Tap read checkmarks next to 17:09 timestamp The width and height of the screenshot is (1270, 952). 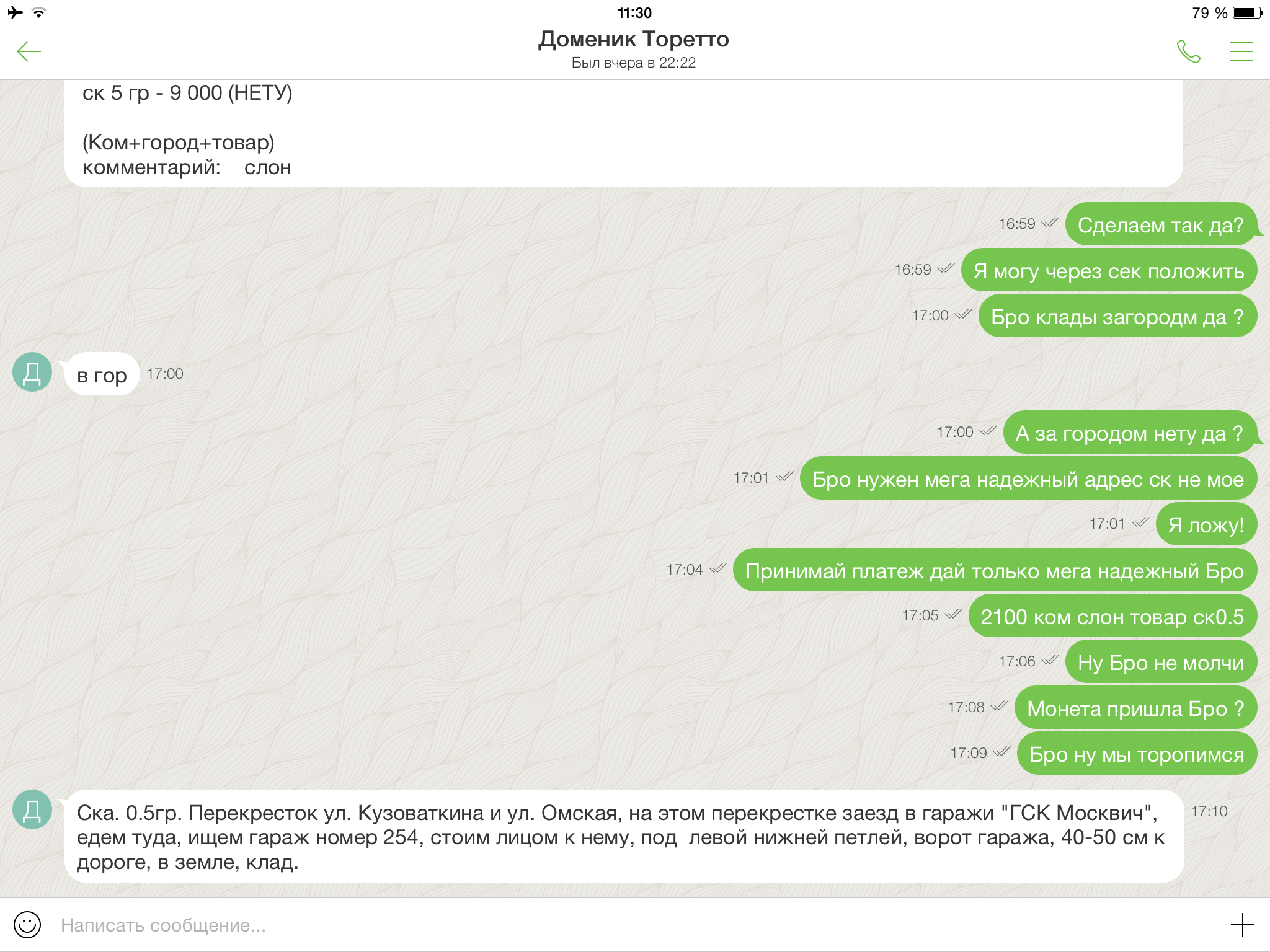[1002, 752]
